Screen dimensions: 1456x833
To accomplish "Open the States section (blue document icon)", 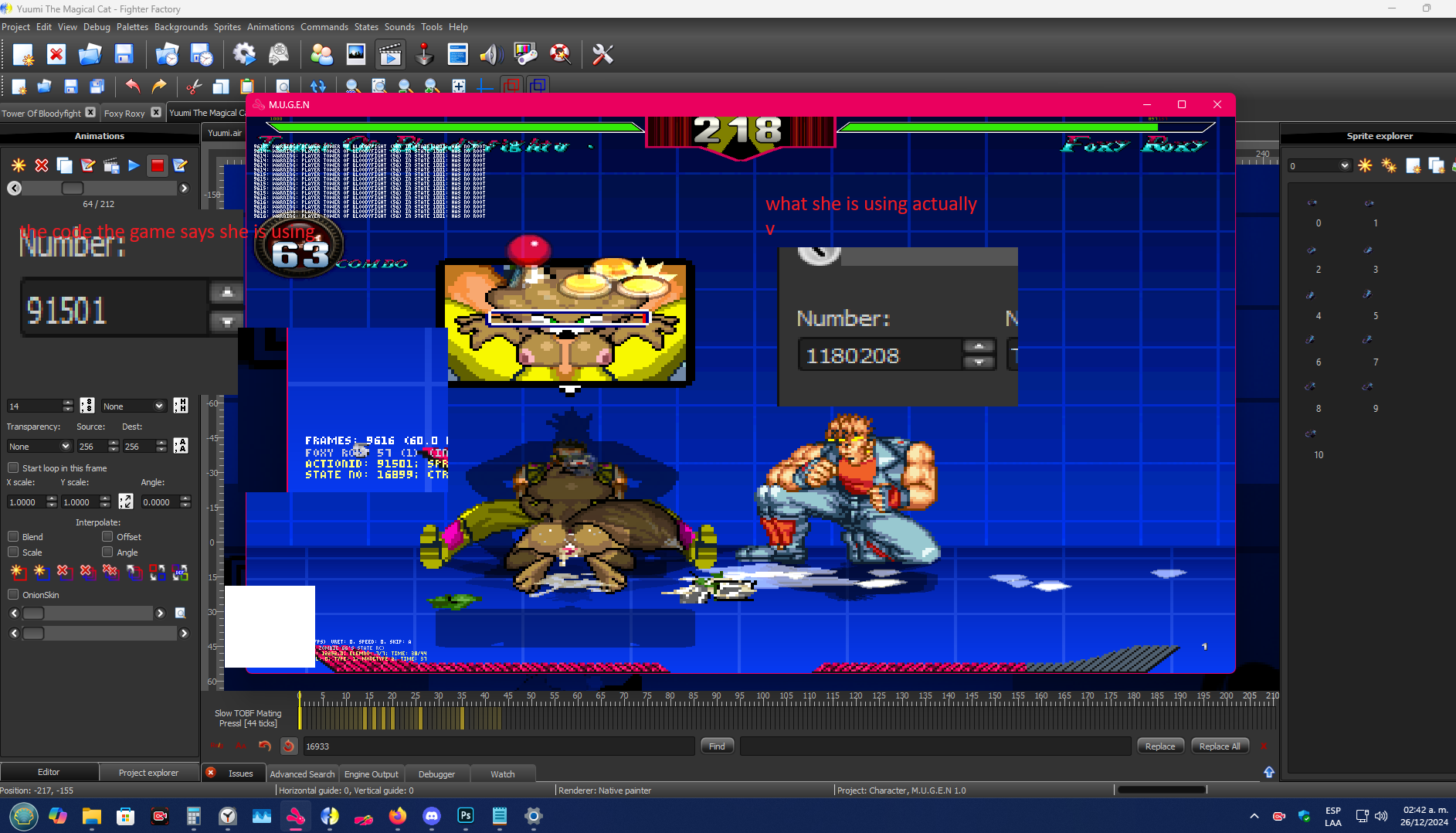I will coord(458,54).
